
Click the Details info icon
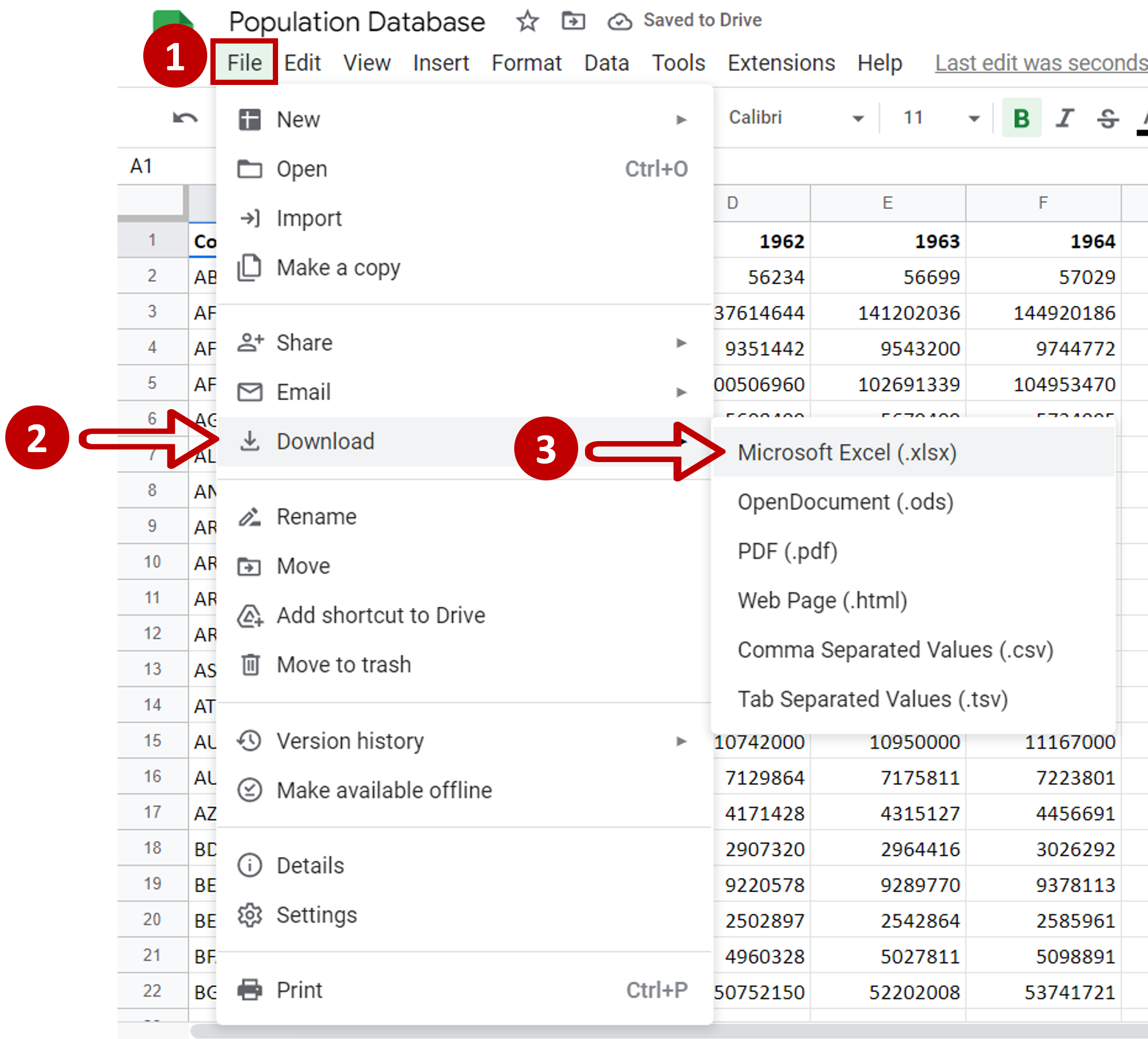coord(249,865)
